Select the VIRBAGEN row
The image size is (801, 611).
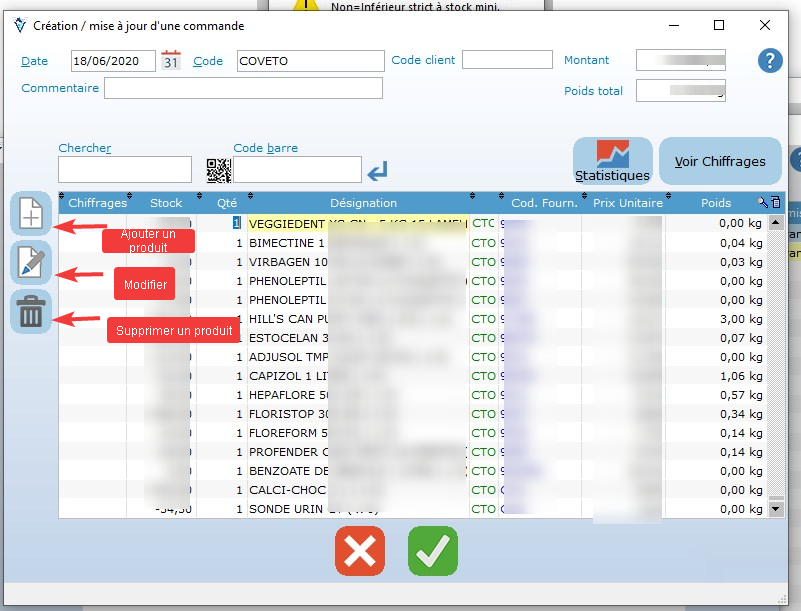pos(413,262)
